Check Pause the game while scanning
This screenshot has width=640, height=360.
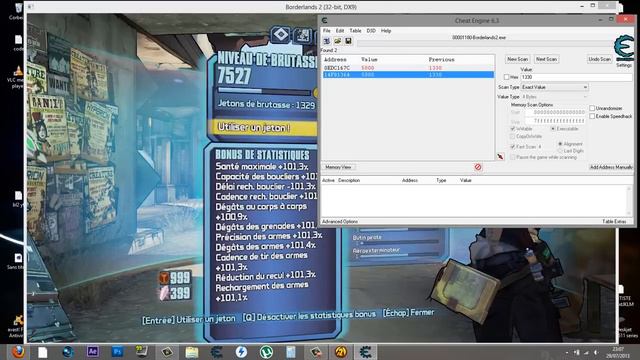(513, 157)
